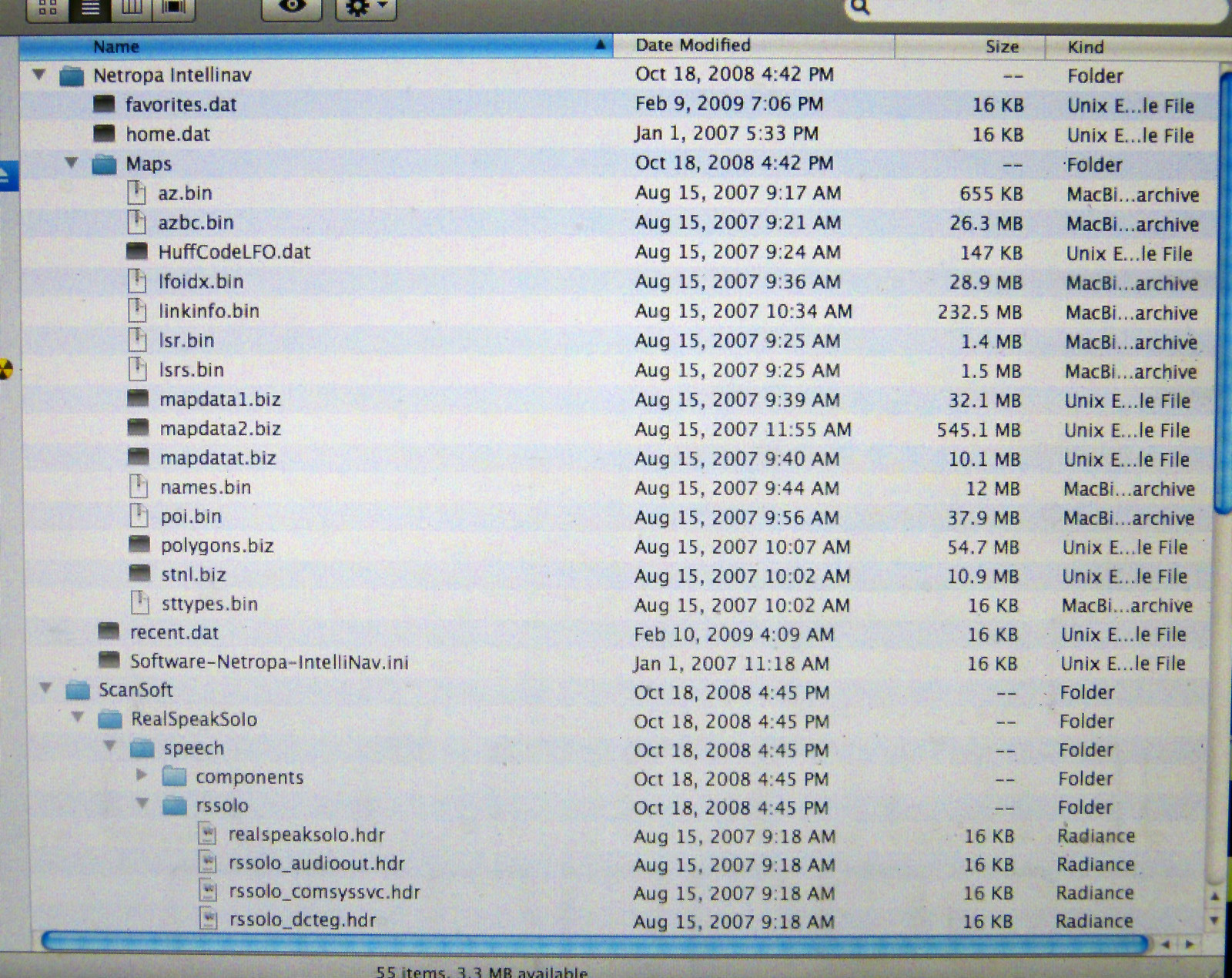This screenshot has height=978, width=1232.
Task: Select the ScanSoft folder icon
Action: point(78,689)
